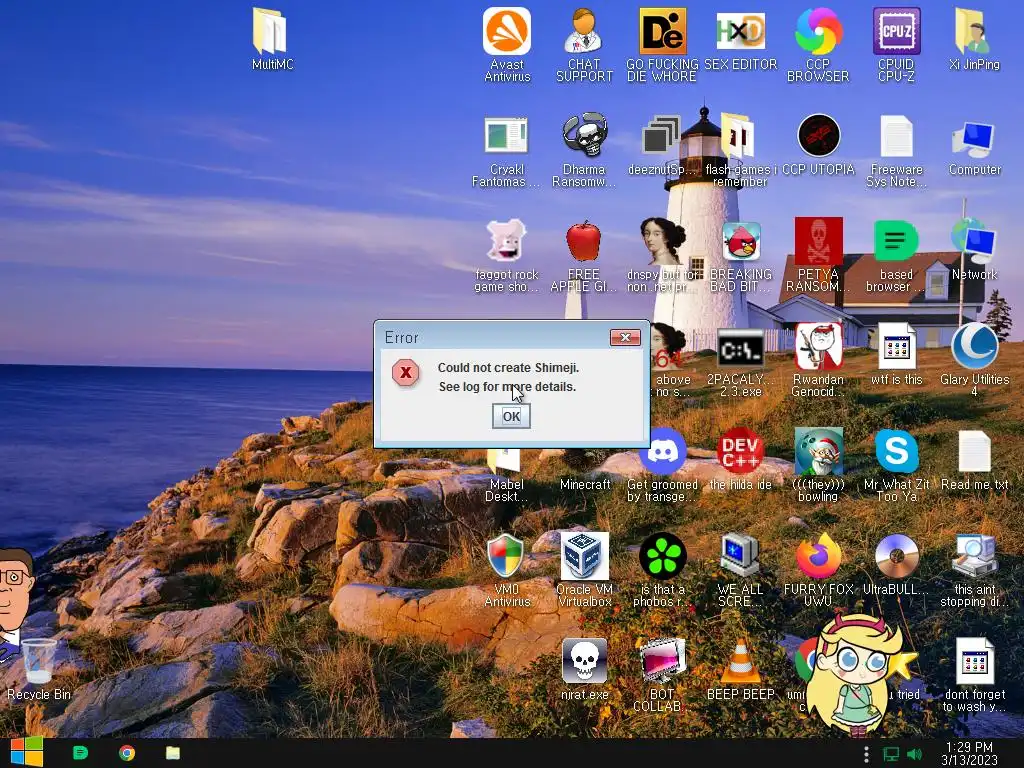
Task: Click the red error icon in dialog
Action: 405,372
